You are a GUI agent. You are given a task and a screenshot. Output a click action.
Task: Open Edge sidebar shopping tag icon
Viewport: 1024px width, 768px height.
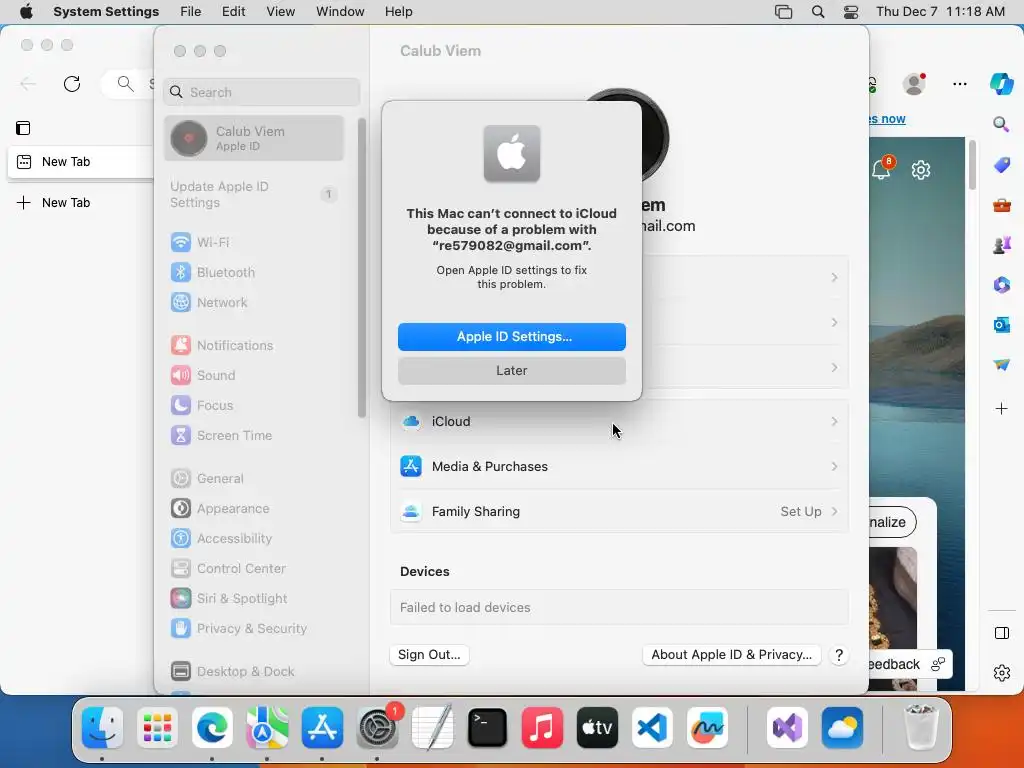point(1001,165)
